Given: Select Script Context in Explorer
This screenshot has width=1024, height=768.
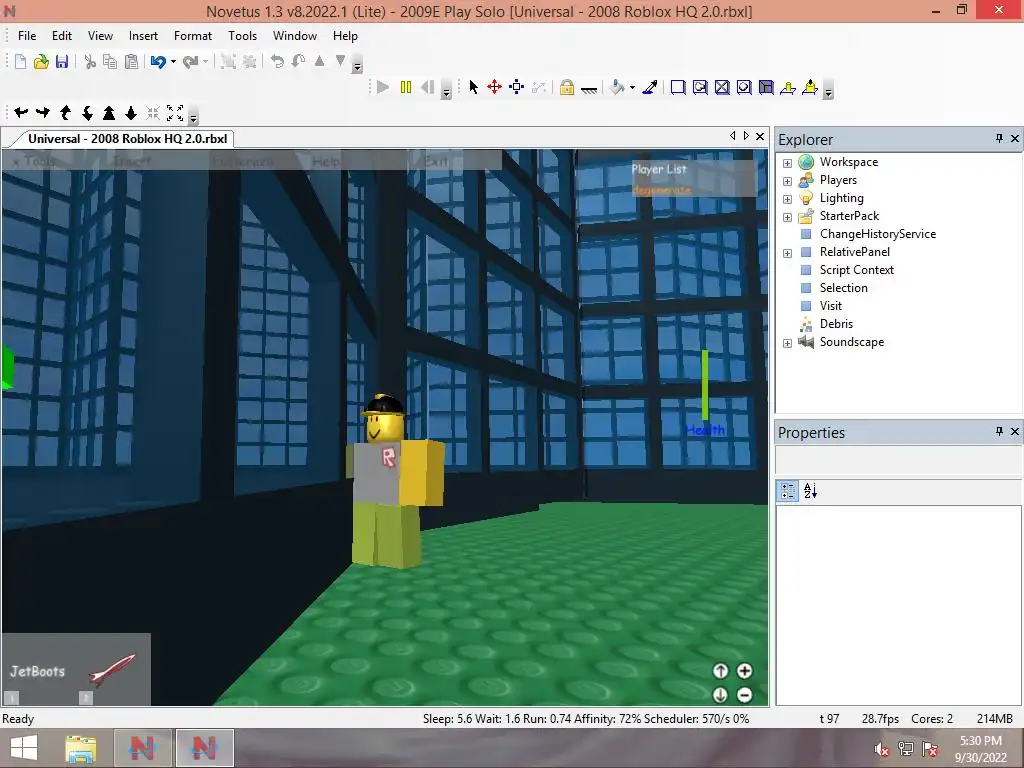Looking at the screenshot, I should (856, 270).
